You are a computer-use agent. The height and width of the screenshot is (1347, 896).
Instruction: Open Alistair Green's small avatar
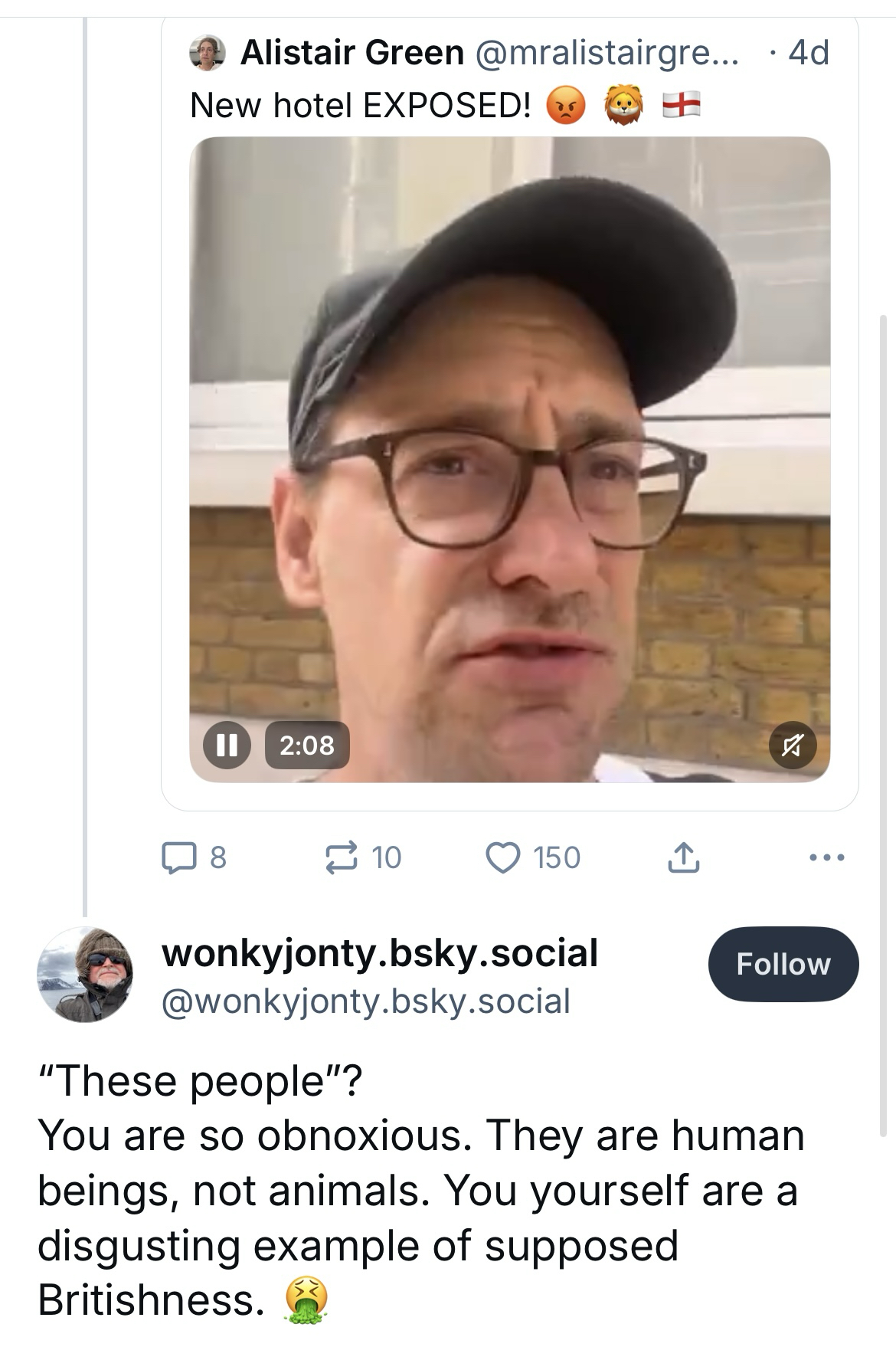tap(208, 53)
